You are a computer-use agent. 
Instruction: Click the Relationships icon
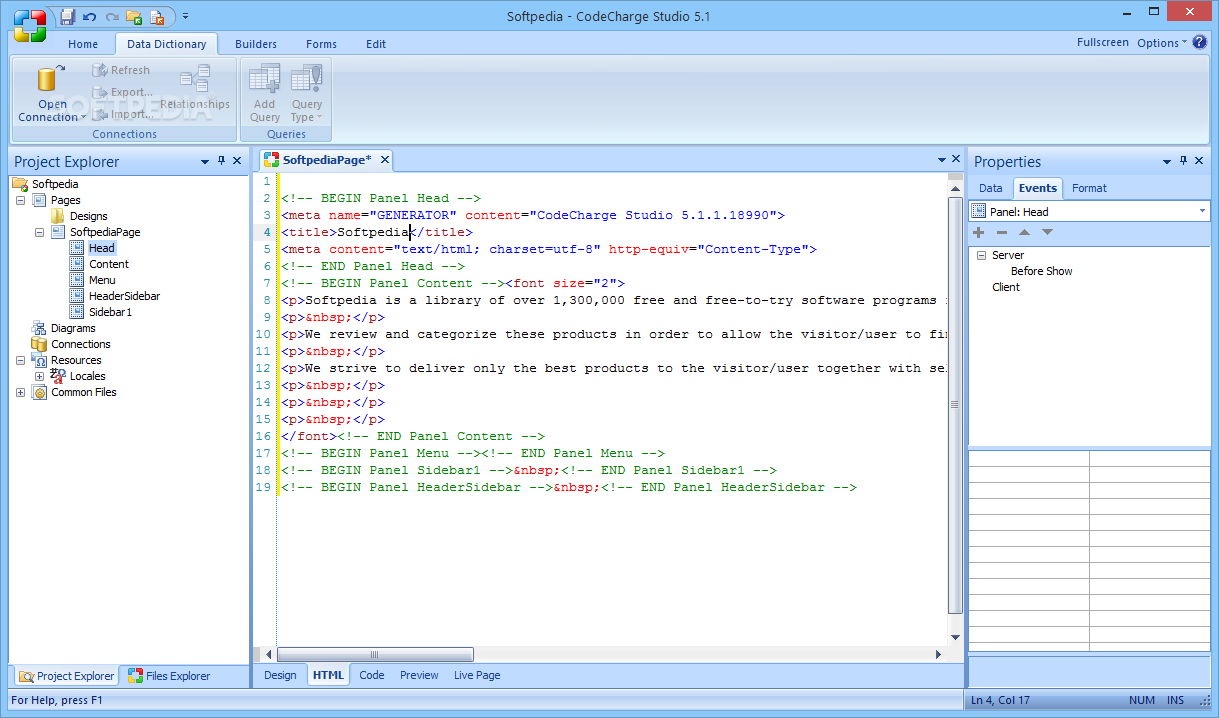(195, 80)
